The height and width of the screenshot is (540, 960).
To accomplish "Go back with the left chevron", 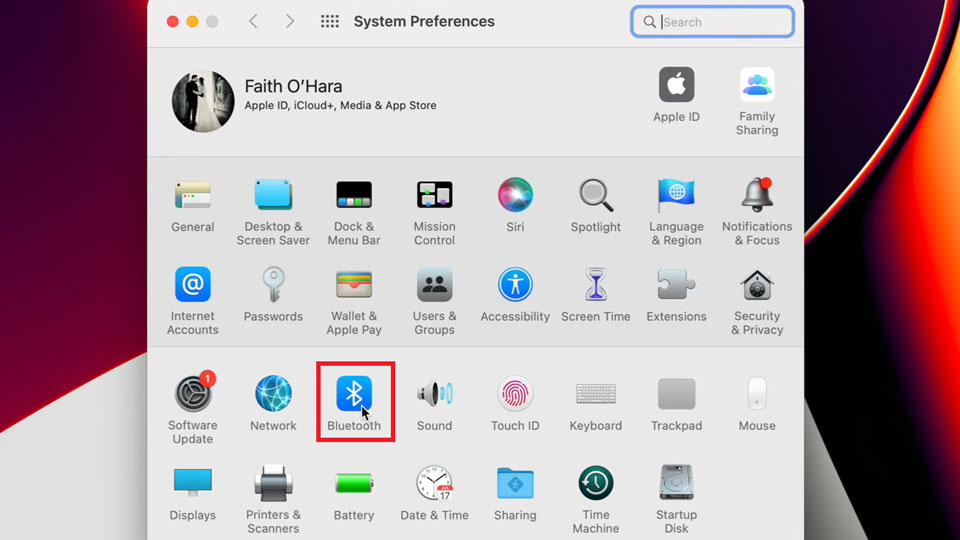I will (x=253, y=21).
